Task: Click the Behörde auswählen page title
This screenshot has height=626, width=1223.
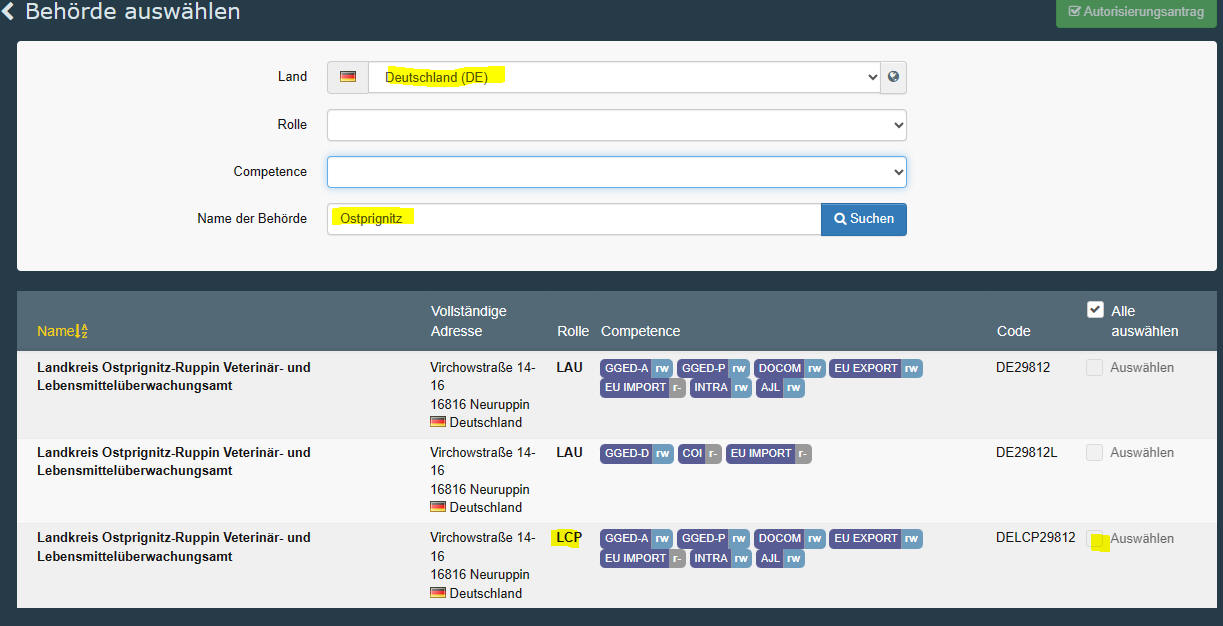Action: click(x=133, y=12)
